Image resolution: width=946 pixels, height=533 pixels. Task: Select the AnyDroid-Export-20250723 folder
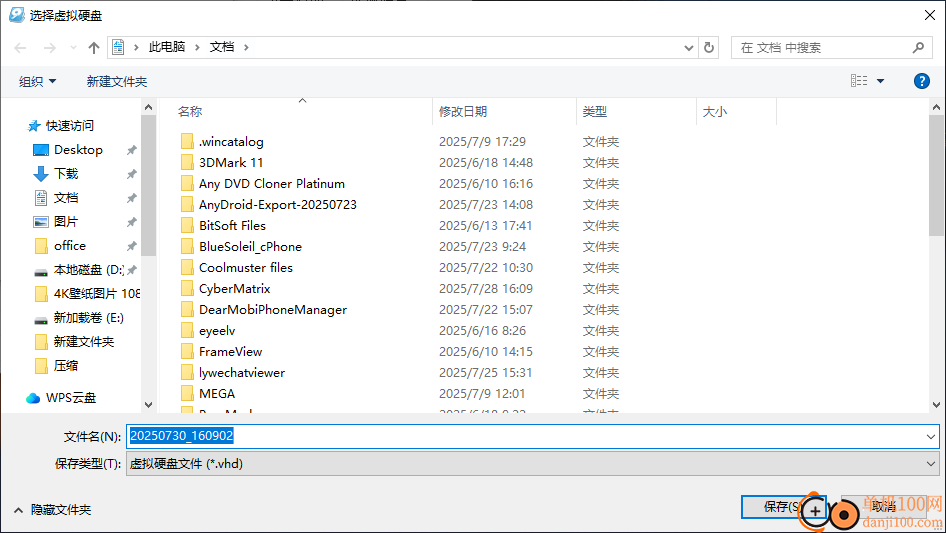coord(278,205)
